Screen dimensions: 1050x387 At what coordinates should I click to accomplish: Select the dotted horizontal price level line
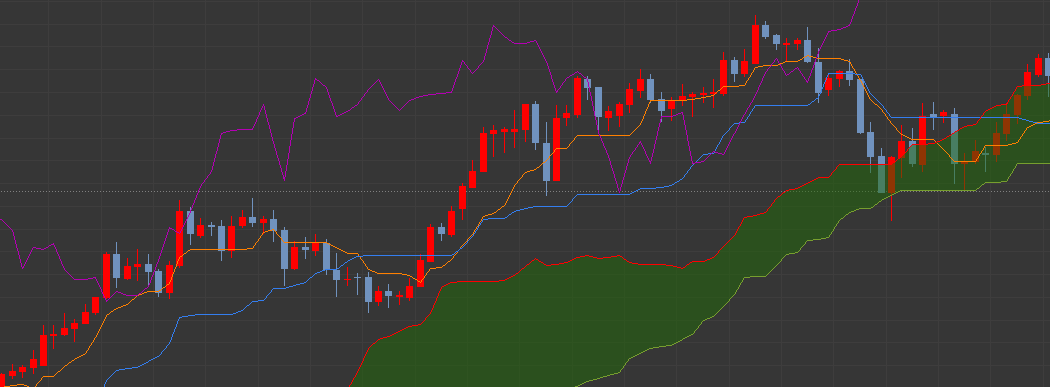[x=525, y=191]
